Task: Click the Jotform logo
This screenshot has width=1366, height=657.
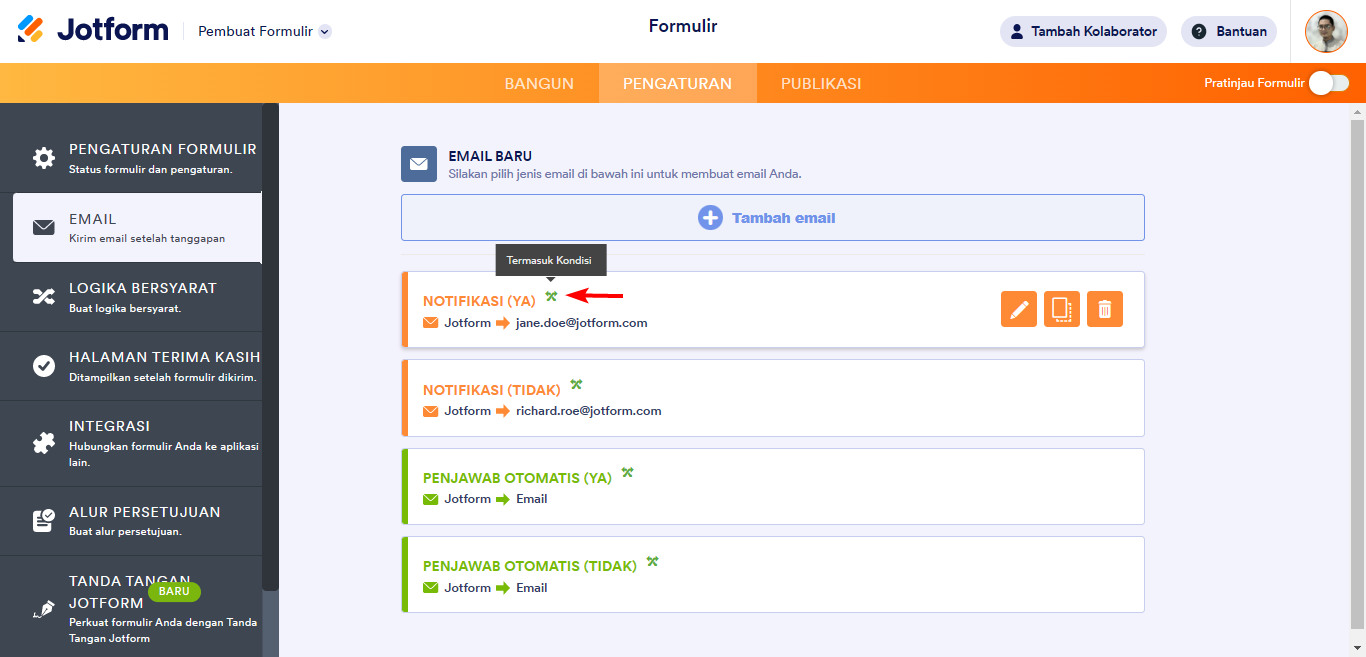Action: [93, 30]
